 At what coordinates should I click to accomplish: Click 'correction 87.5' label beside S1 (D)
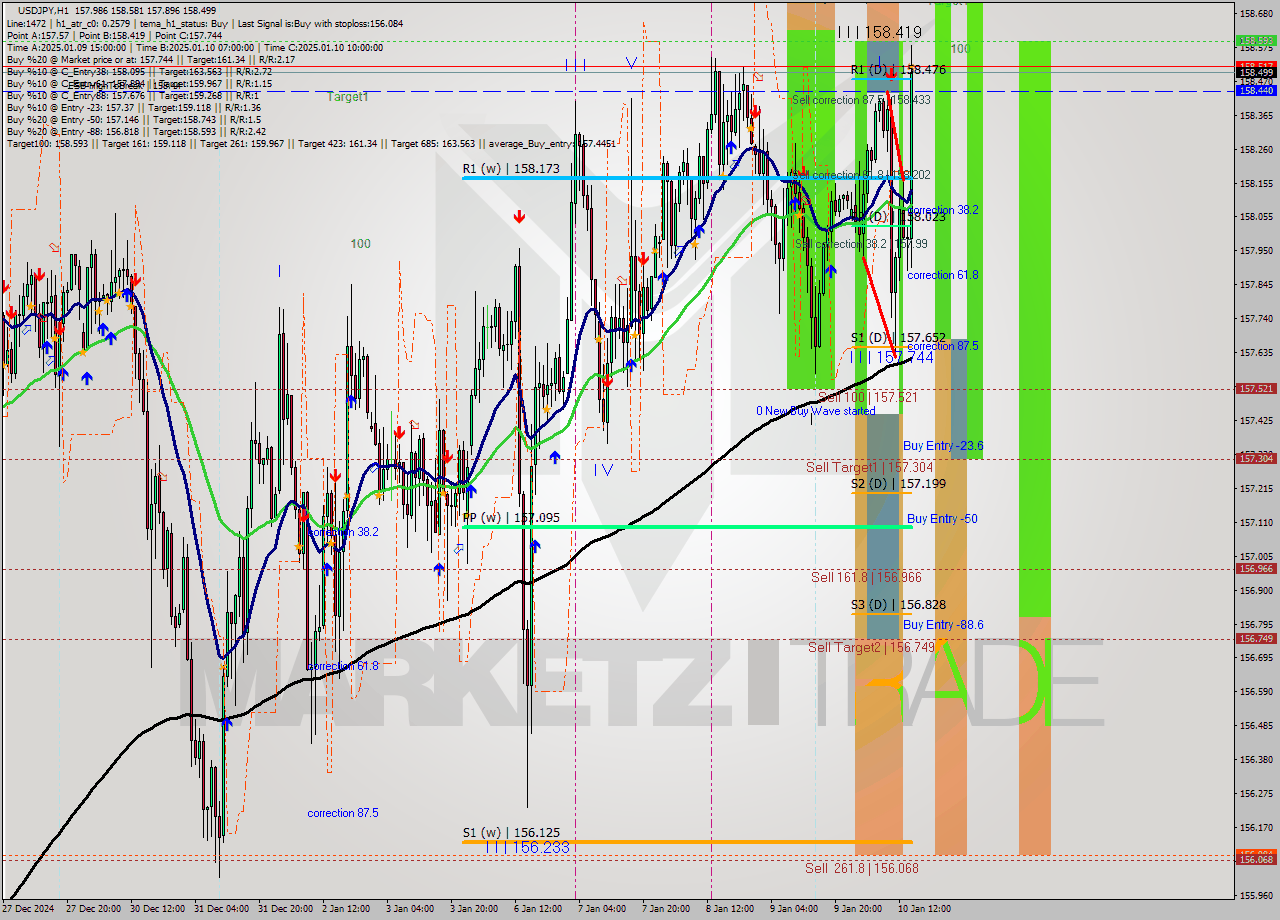tap(943, 346)
